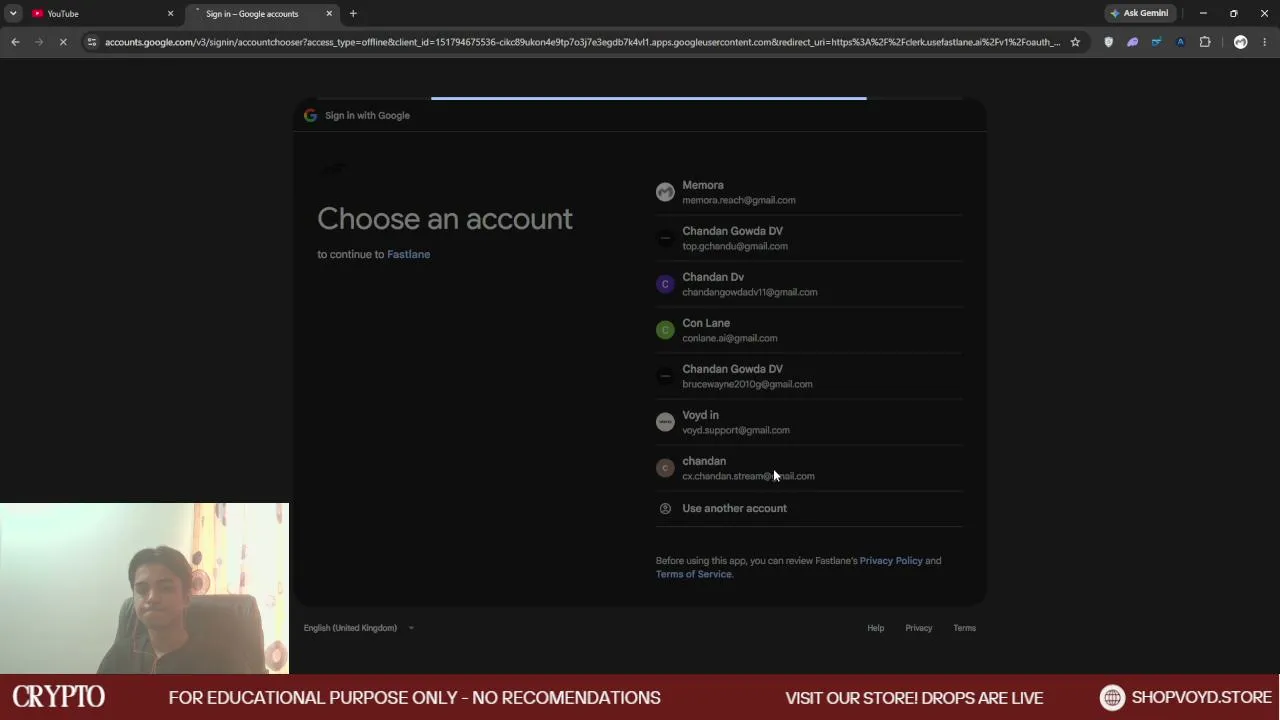Open the Chrome three-dot menu
Image resolution: width=1280 pixels, height=720 pixels.
point(1264,42)
